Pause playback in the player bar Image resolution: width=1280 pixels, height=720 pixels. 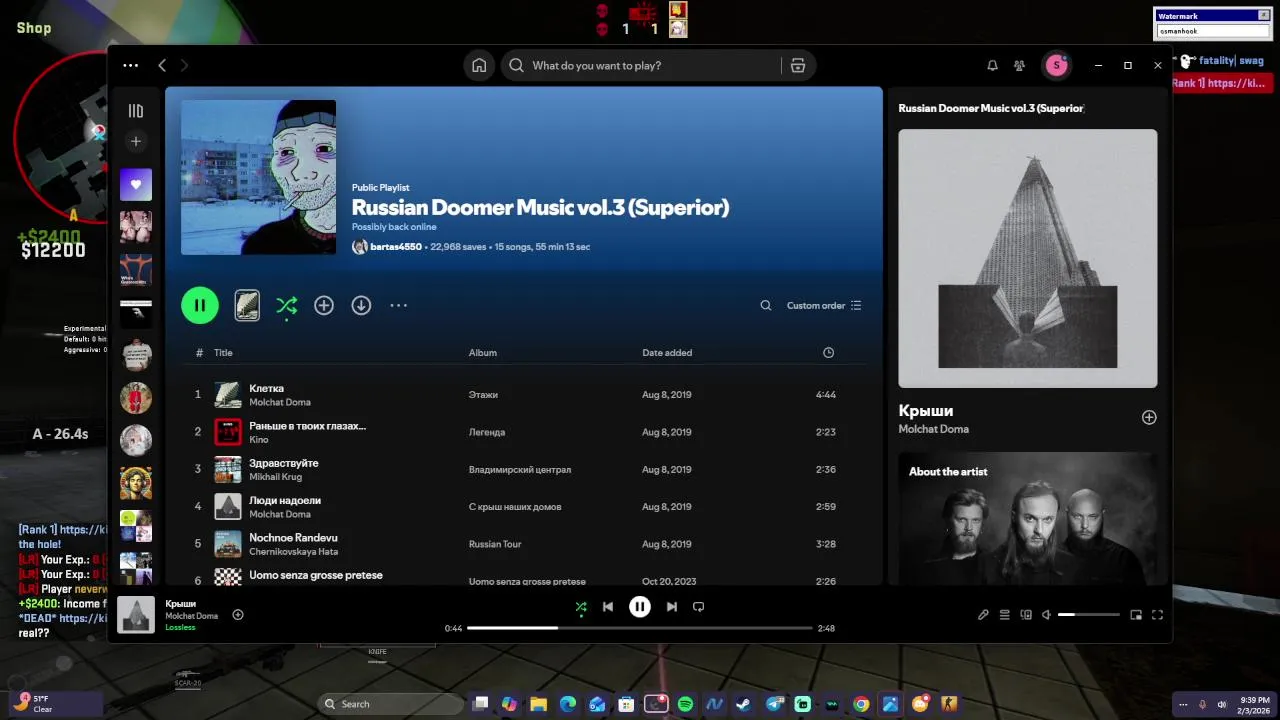[x=640, y=606]
